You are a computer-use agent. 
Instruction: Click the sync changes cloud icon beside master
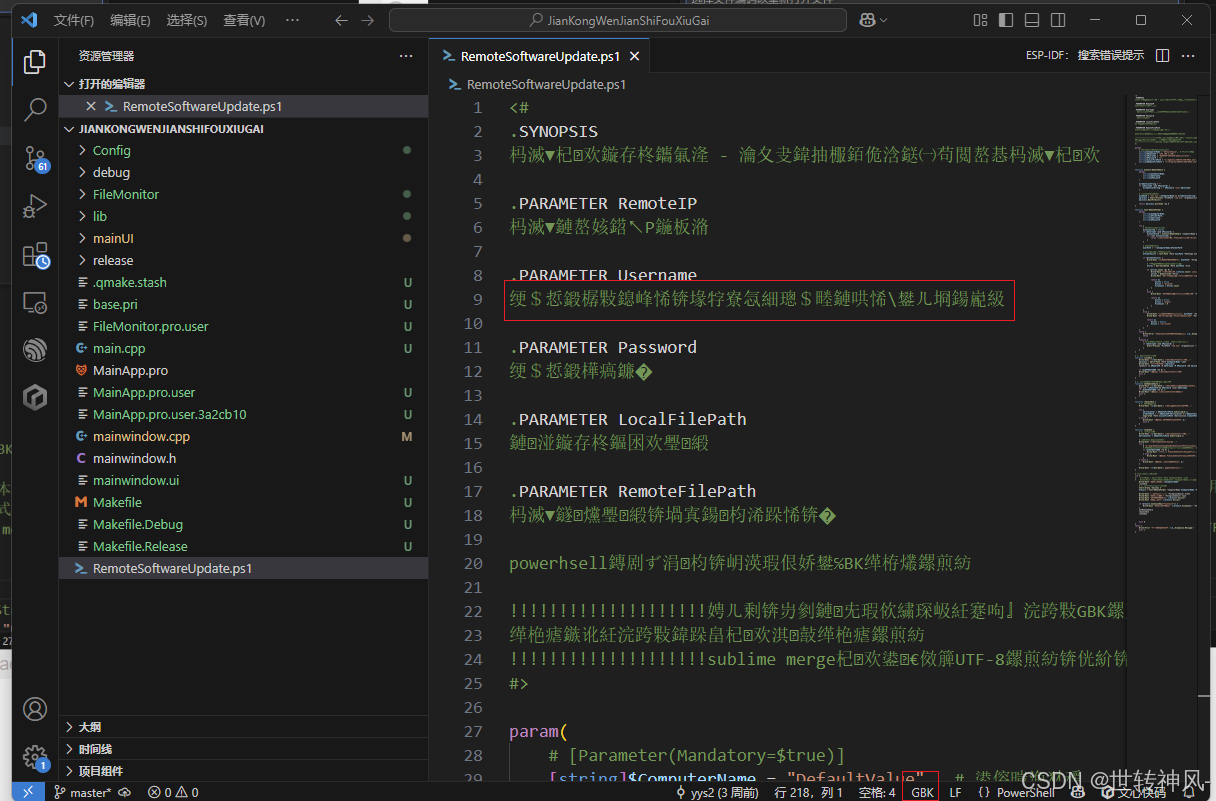125,792
